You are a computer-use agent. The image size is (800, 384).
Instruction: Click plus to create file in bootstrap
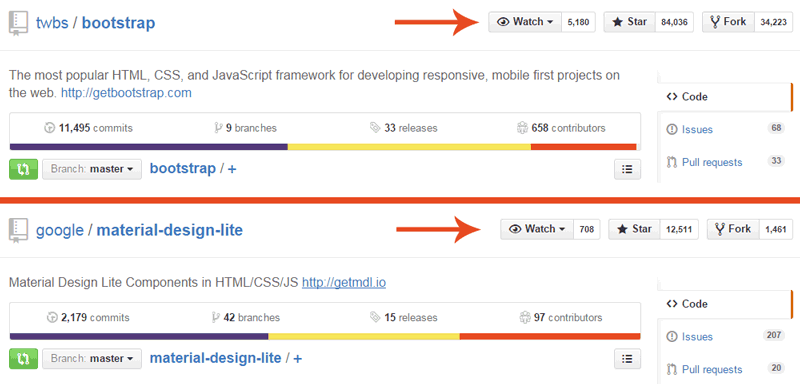(232, 169)
